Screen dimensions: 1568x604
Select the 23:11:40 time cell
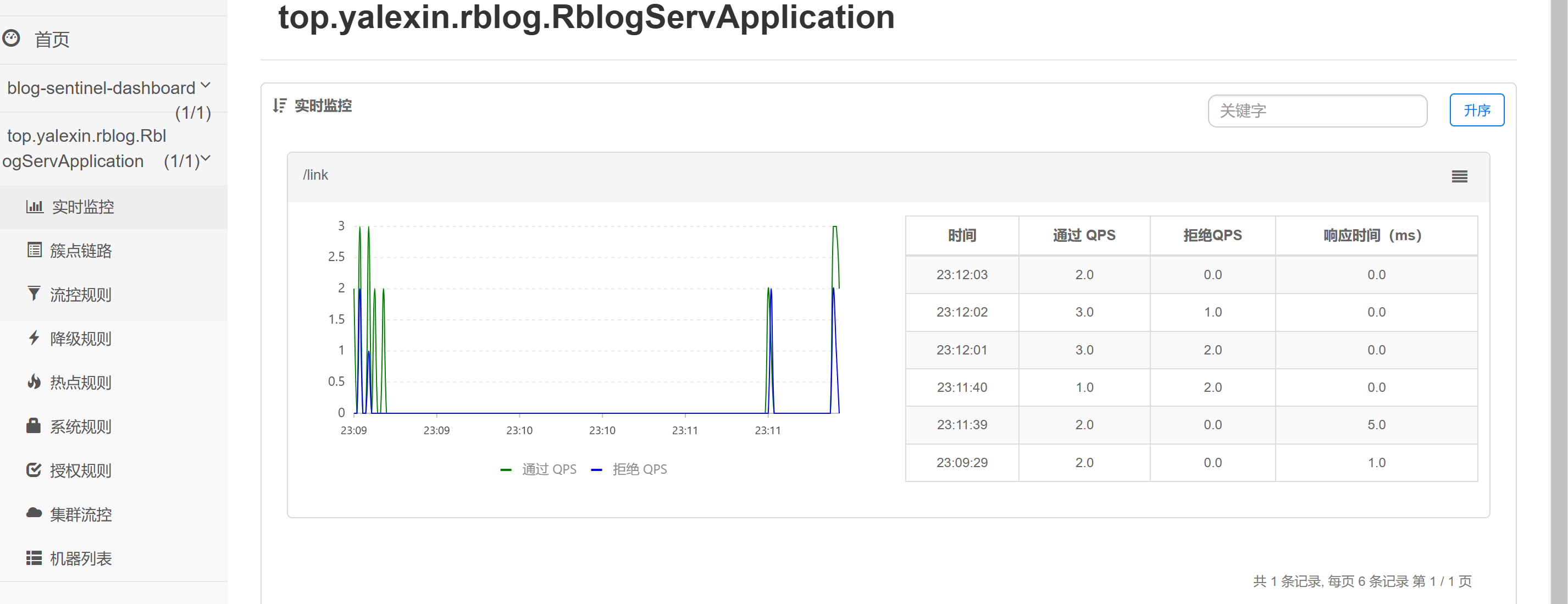pyautogui.click(x=962, y=387)
